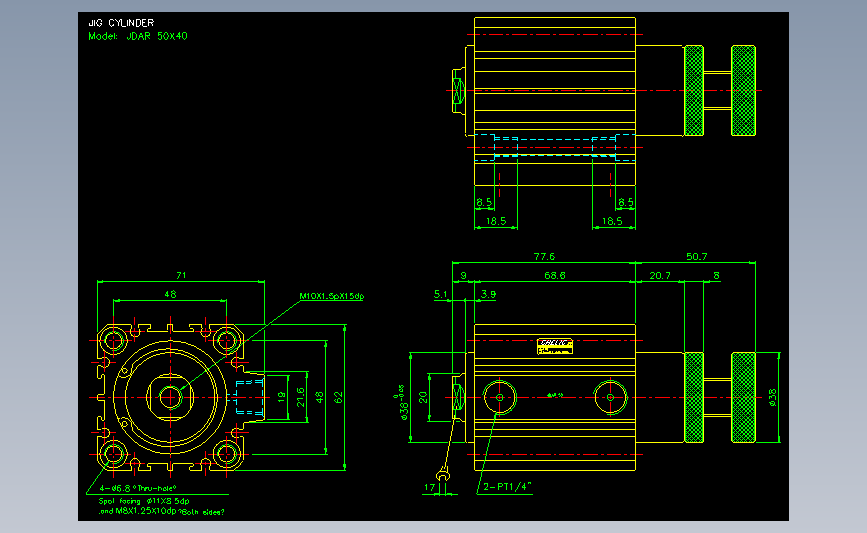The image size is (867, 533).
Task: Select the 9 dimension value
Action: [x=463, y=275]
